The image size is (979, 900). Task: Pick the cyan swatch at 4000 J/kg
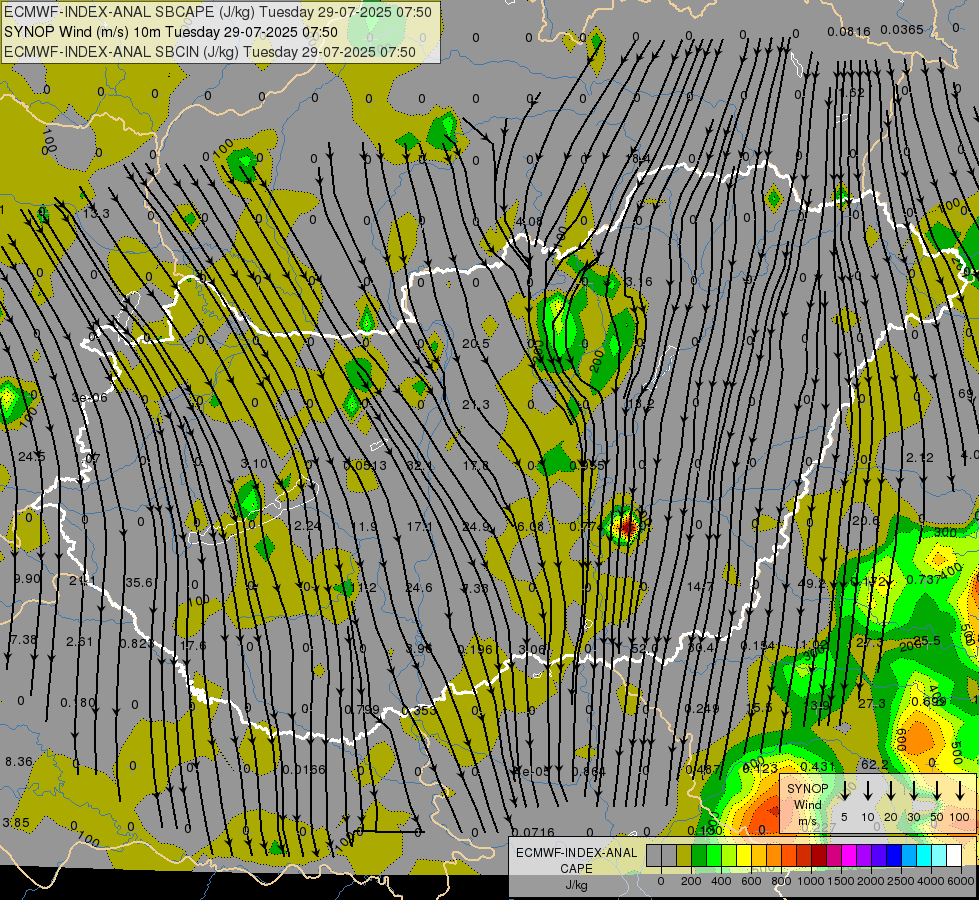(923, 856)
